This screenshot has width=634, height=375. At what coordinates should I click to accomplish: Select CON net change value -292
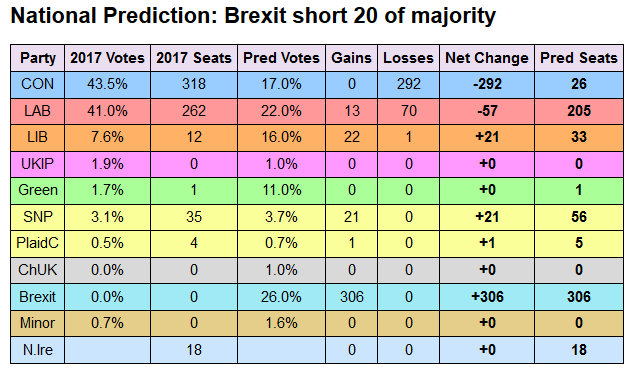(487, 84)
